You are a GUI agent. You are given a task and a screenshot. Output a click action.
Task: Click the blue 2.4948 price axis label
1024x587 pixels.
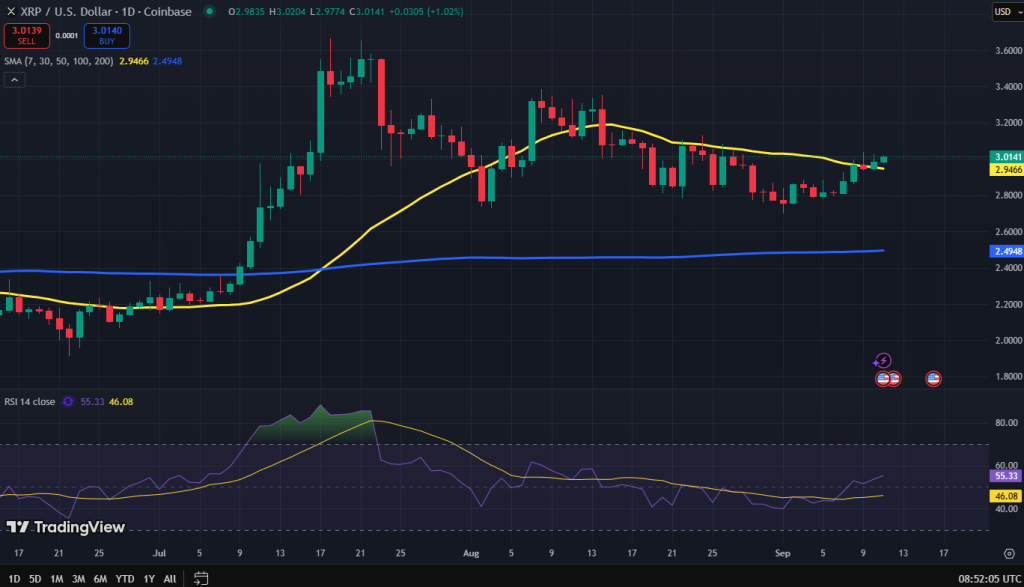coord(1007,251)
